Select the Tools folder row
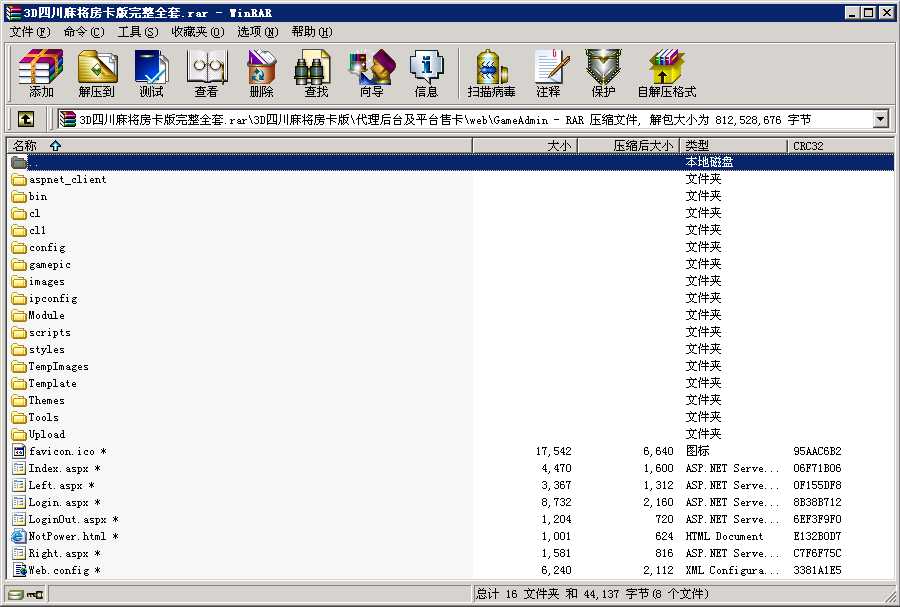 tap(450, 418)
